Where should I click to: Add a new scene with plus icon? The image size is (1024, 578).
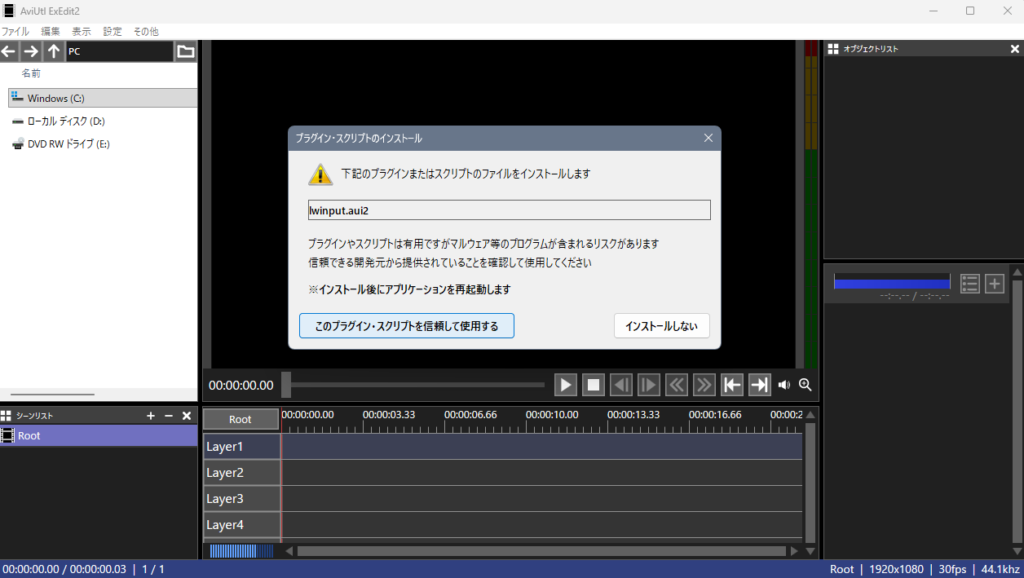[151, 415]
